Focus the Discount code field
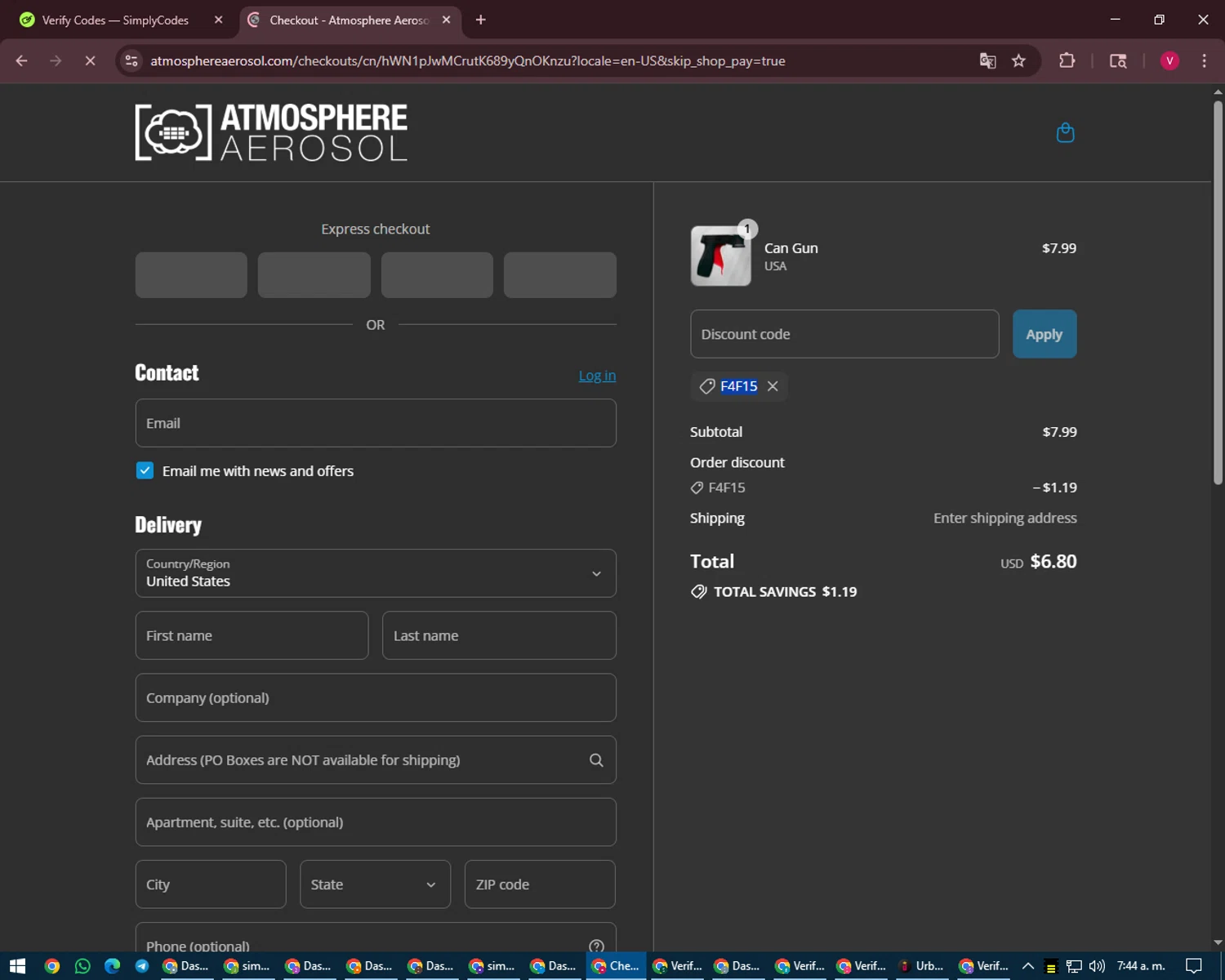The image size is (1225, 980). (x=844, y=334)
